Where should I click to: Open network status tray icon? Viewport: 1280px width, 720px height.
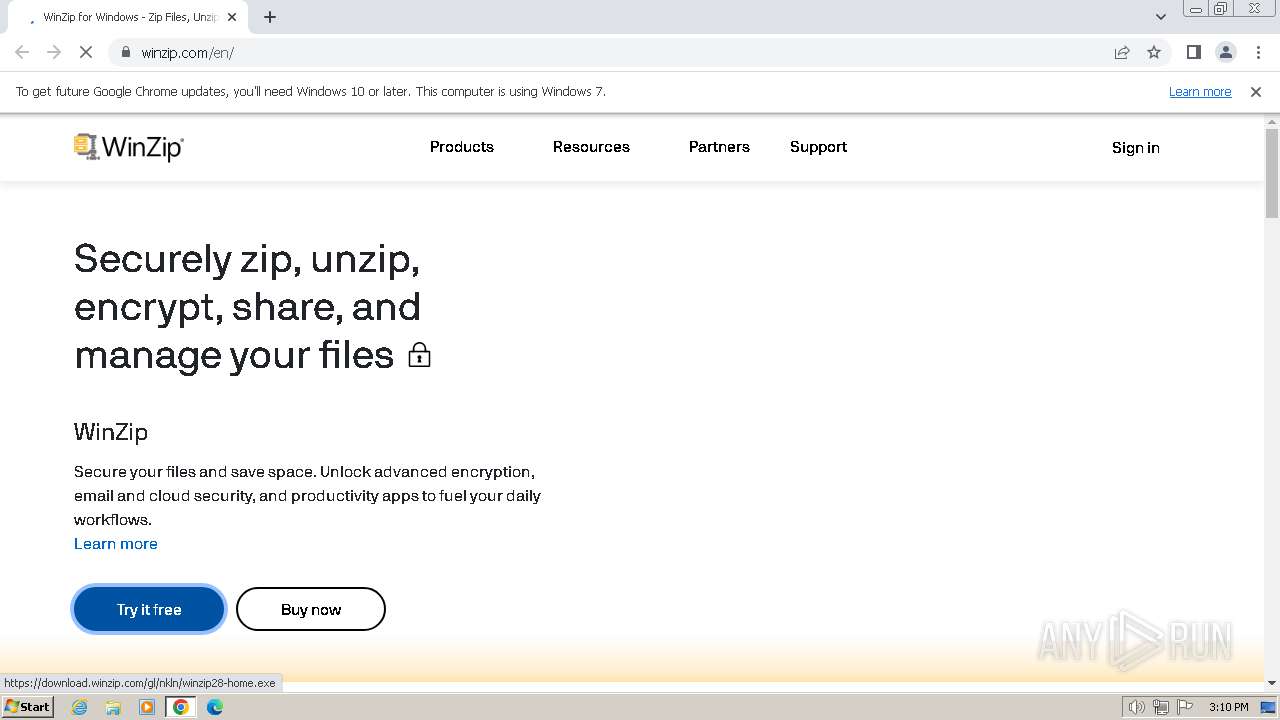[1160, 707]
